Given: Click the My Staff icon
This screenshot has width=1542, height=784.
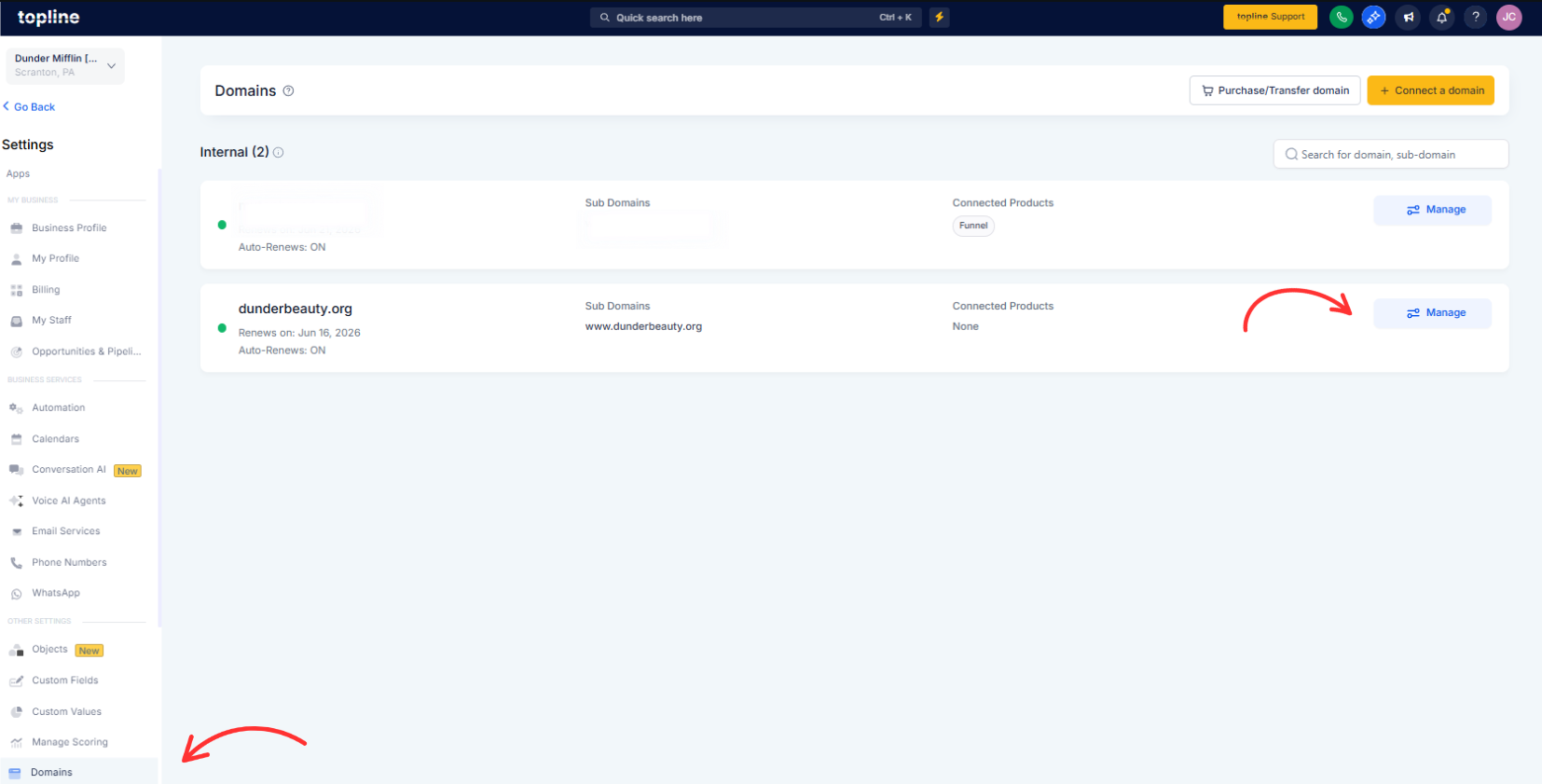Looking at the screenshot, I should tap(17, 321).
